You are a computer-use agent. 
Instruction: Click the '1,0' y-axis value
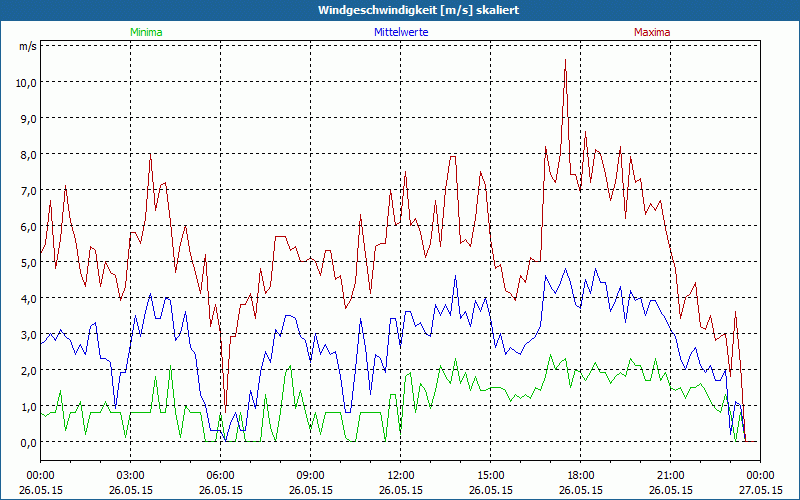point(28,407)
